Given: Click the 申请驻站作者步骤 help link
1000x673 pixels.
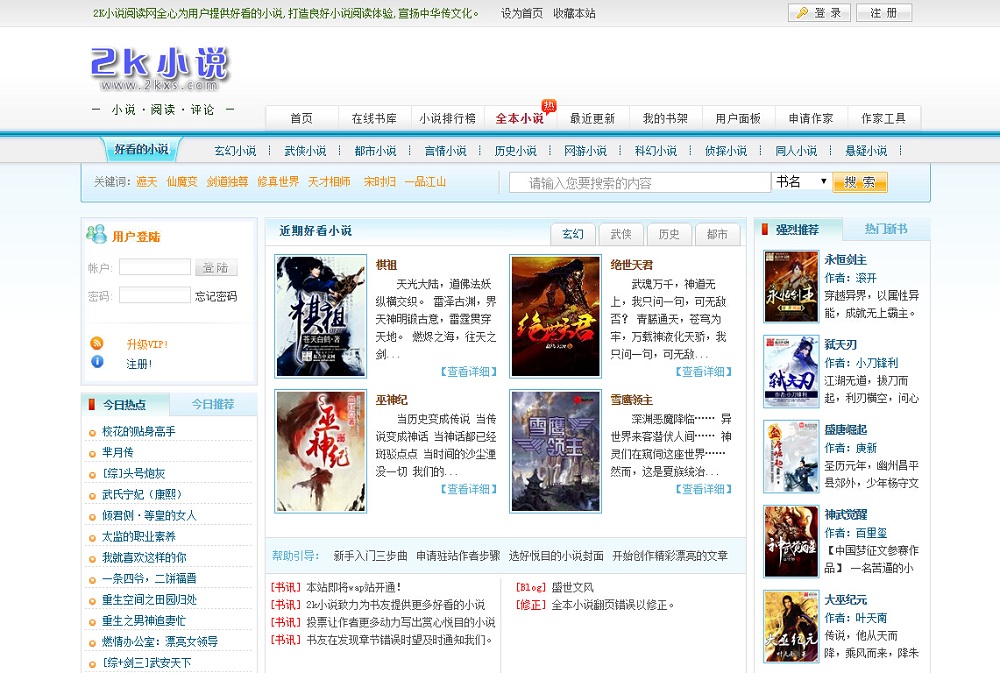Looking at the screenshot, I should pyautogui.click(x=458, y=556).
